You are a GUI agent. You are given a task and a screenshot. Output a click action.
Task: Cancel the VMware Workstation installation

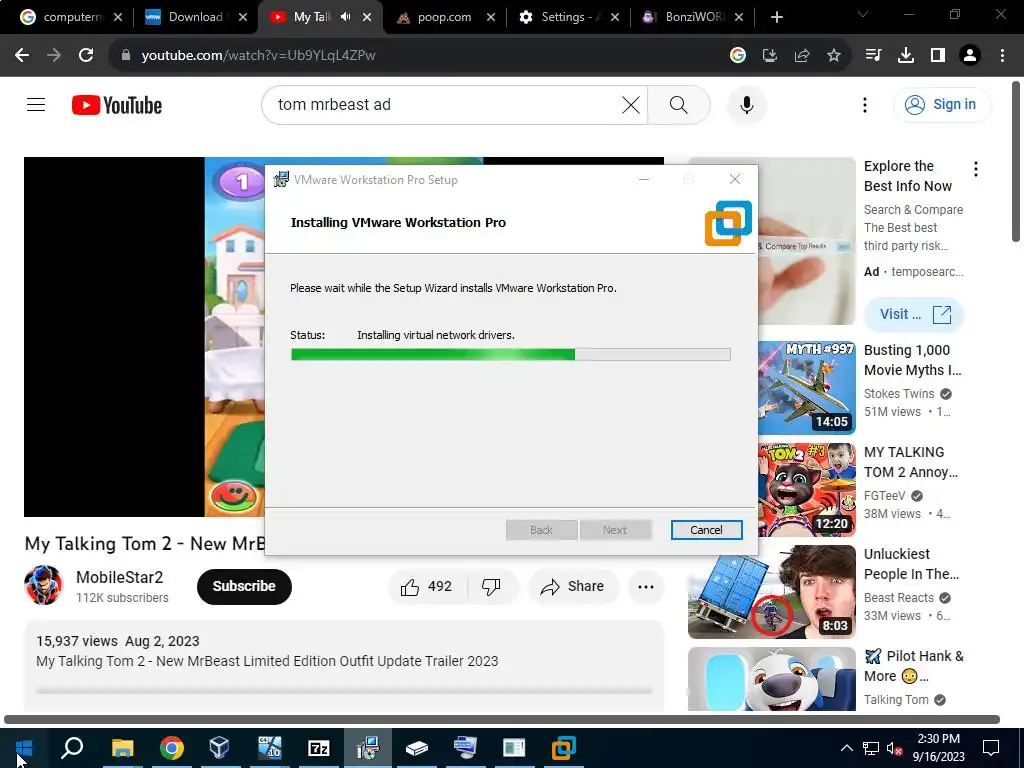pos(706,530)
